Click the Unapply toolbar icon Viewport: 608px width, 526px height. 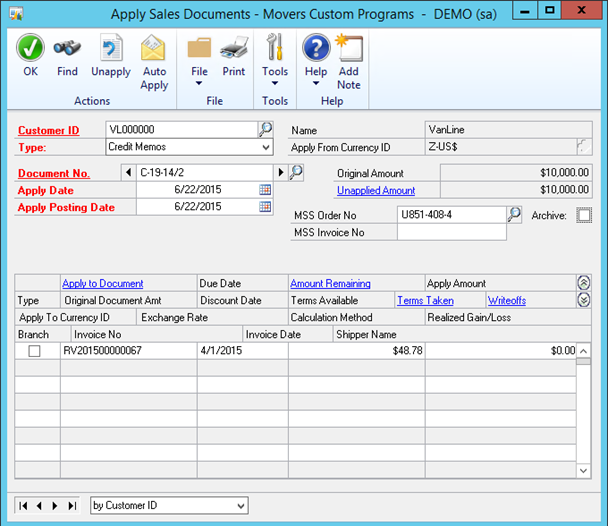[111, 48]
